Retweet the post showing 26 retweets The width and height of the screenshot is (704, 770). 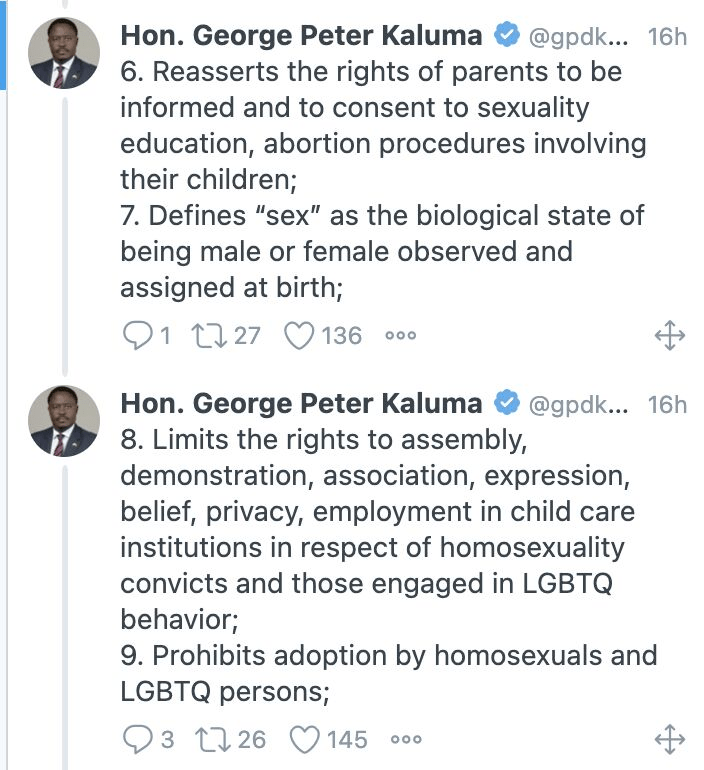point(212,739)
